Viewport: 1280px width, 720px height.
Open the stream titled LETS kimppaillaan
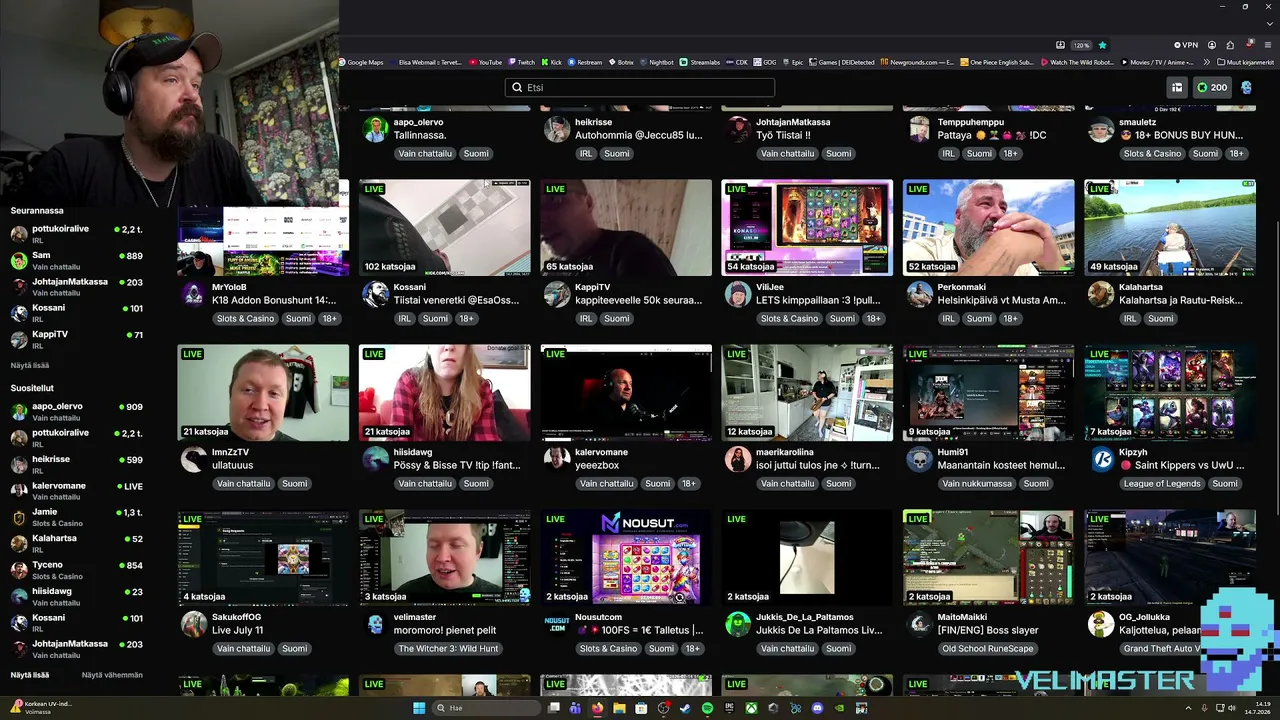[x=818, y=300]
